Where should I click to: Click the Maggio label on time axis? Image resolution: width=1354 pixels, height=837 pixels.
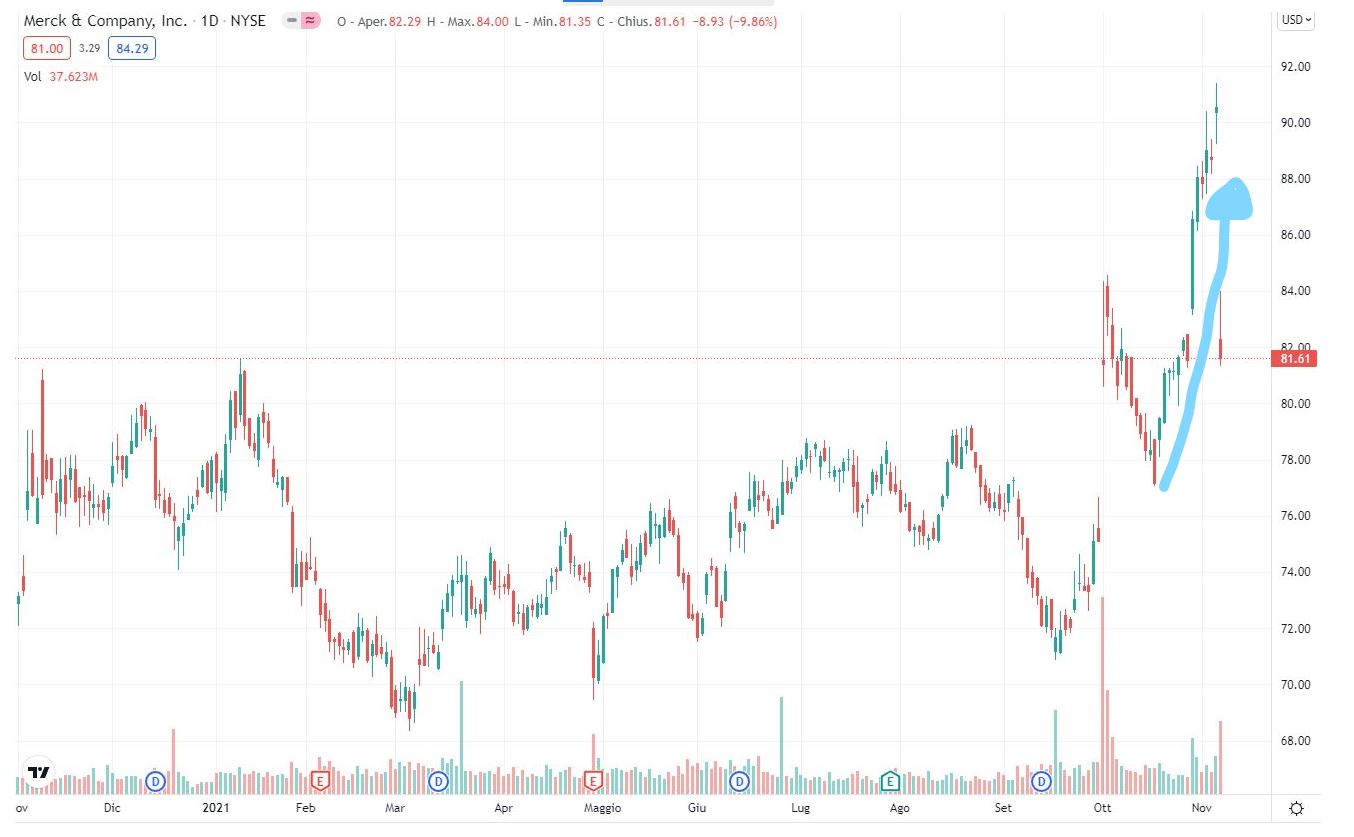(603, 808)
